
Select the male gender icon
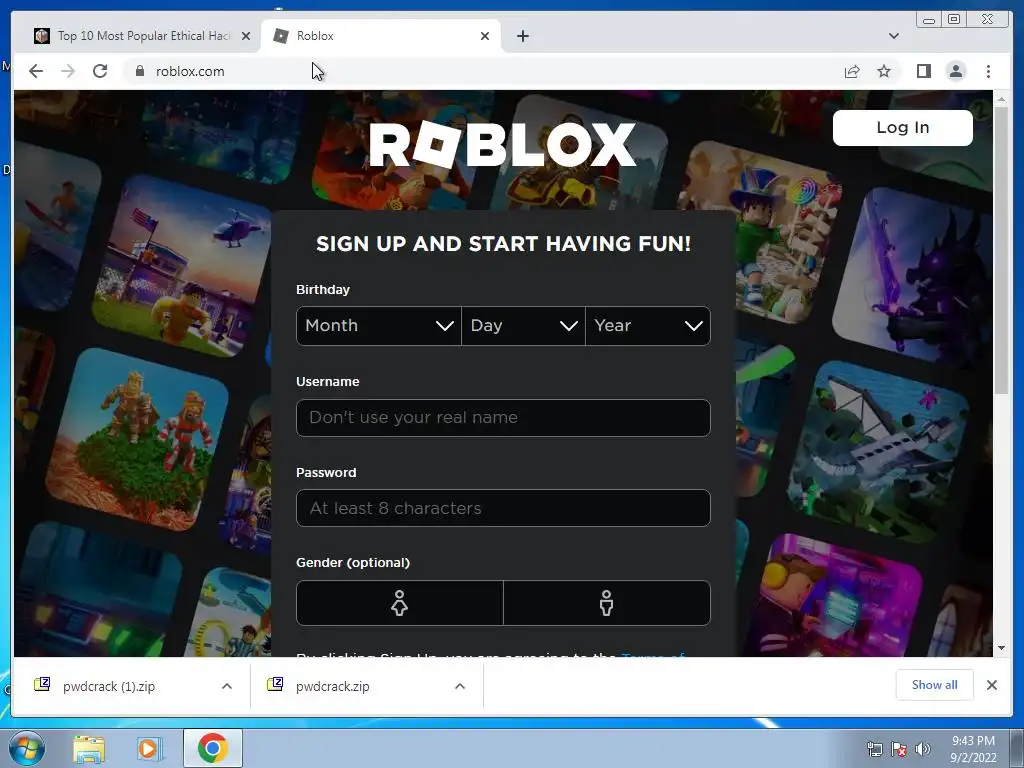click(607, 603)
